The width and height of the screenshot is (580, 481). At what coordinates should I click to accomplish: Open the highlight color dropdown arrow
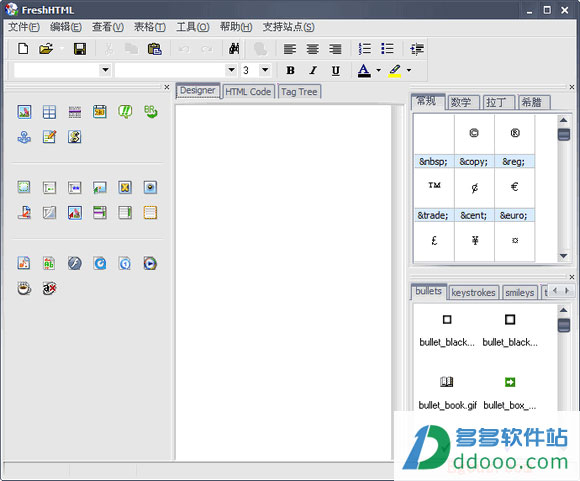tap(409, 70)
